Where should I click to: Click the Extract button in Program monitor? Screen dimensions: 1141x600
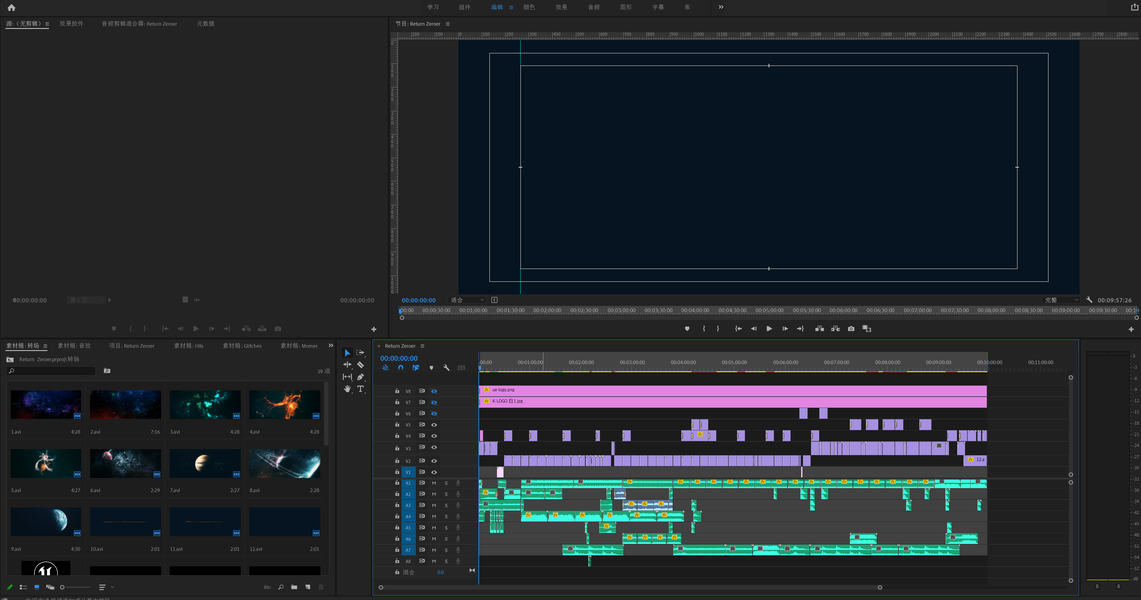835,329
